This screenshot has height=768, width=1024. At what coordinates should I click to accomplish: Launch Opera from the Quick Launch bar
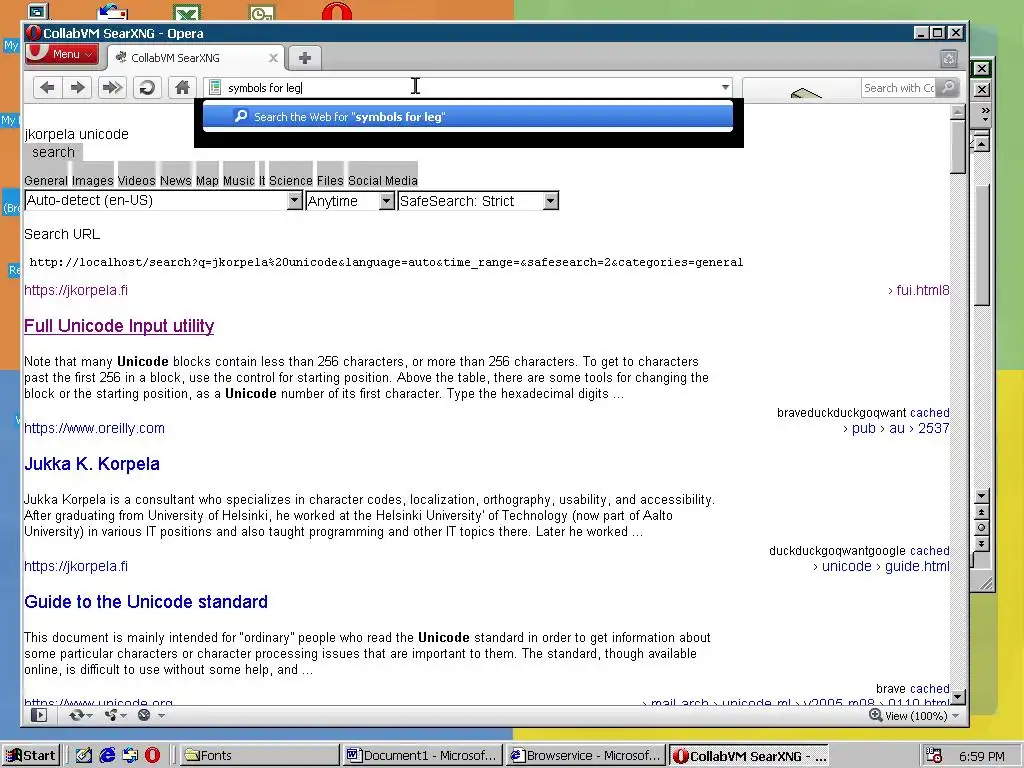(x=152, y=756)
